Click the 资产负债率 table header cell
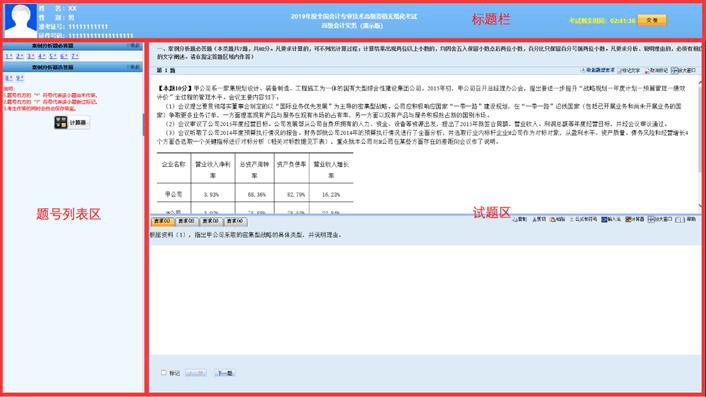This screenshot has height=397, width=706. click(x=291, y=165)
